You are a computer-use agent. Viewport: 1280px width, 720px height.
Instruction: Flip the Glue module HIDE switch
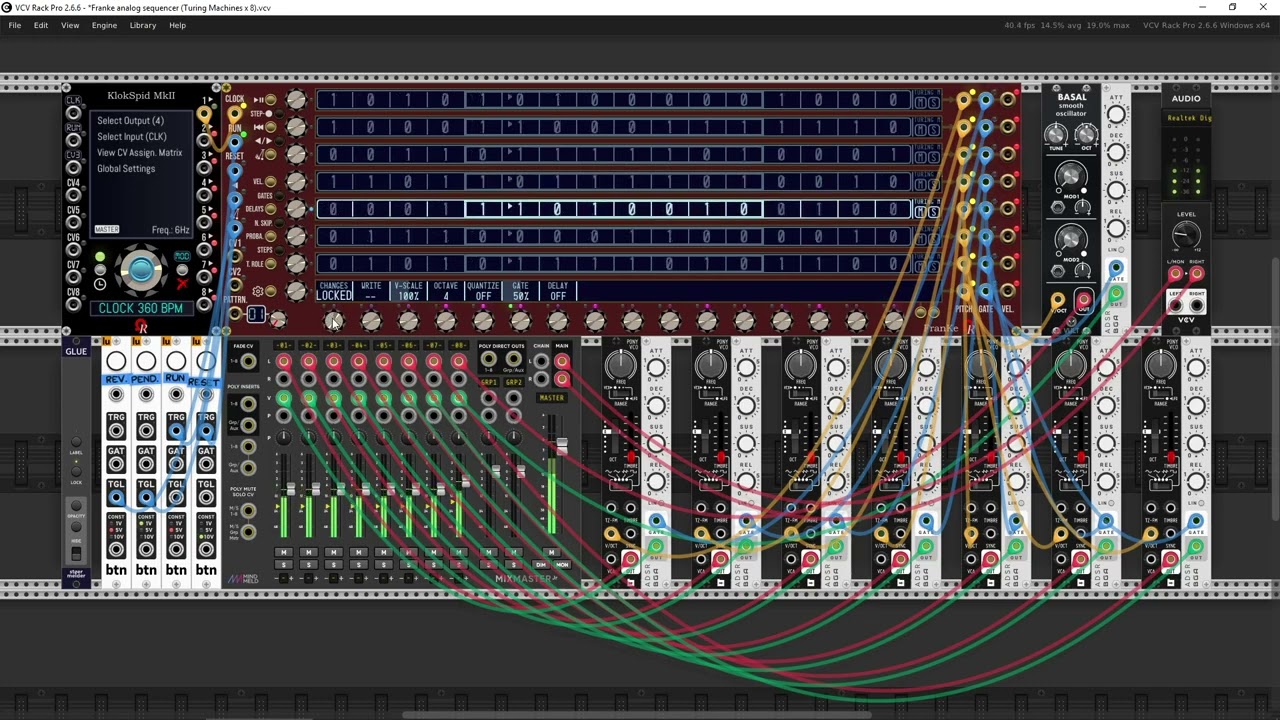click(x=76, y=553)
